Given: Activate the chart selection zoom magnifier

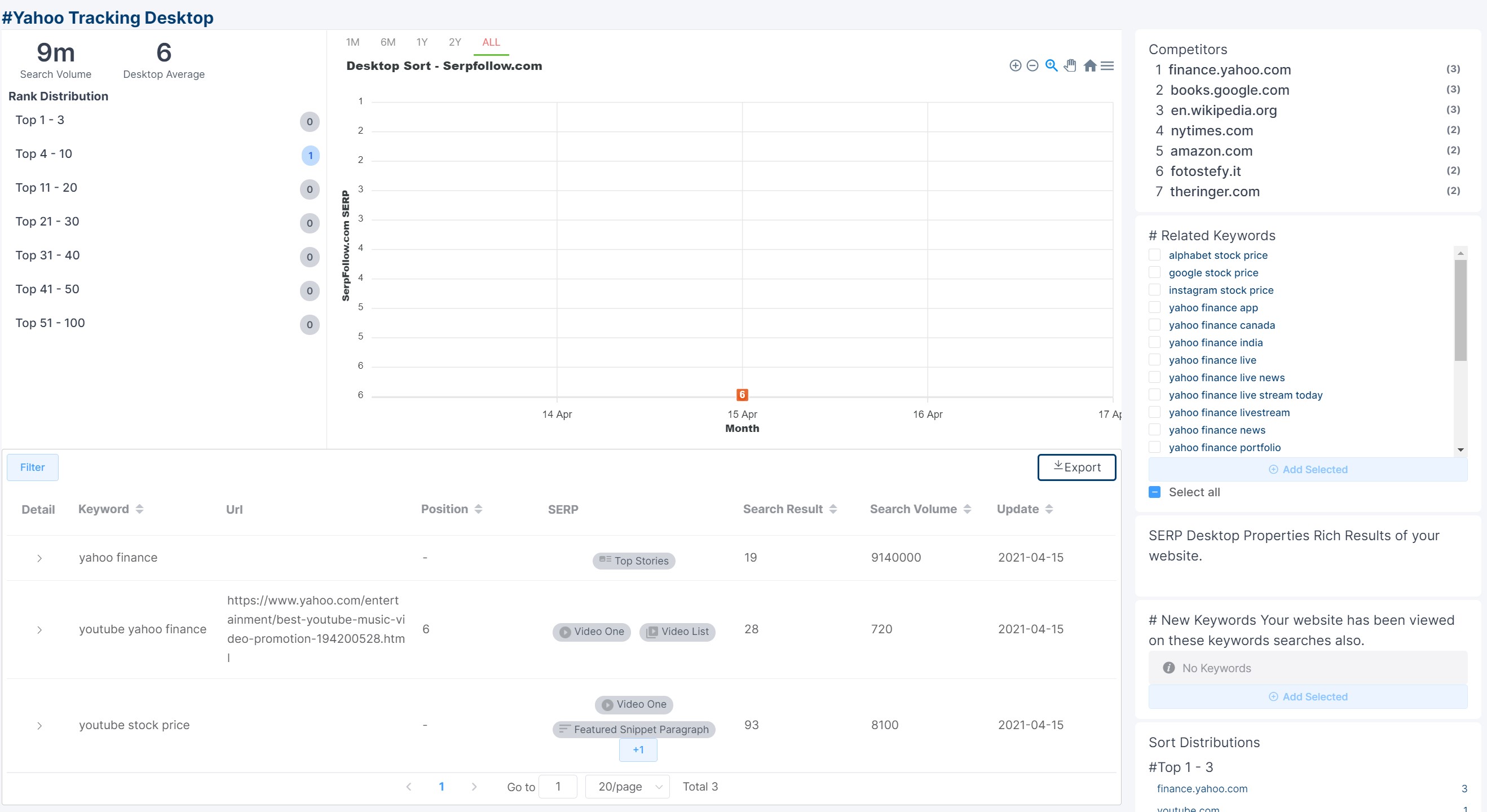Looking at the screenshot, I should pyautogui.click(x=1051, y=66).
